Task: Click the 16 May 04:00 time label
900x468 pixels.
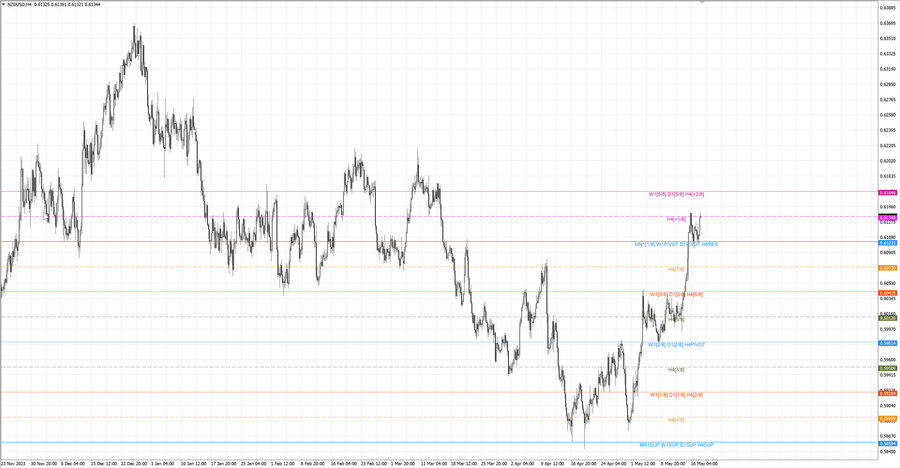Action: (x=704, y=463)
